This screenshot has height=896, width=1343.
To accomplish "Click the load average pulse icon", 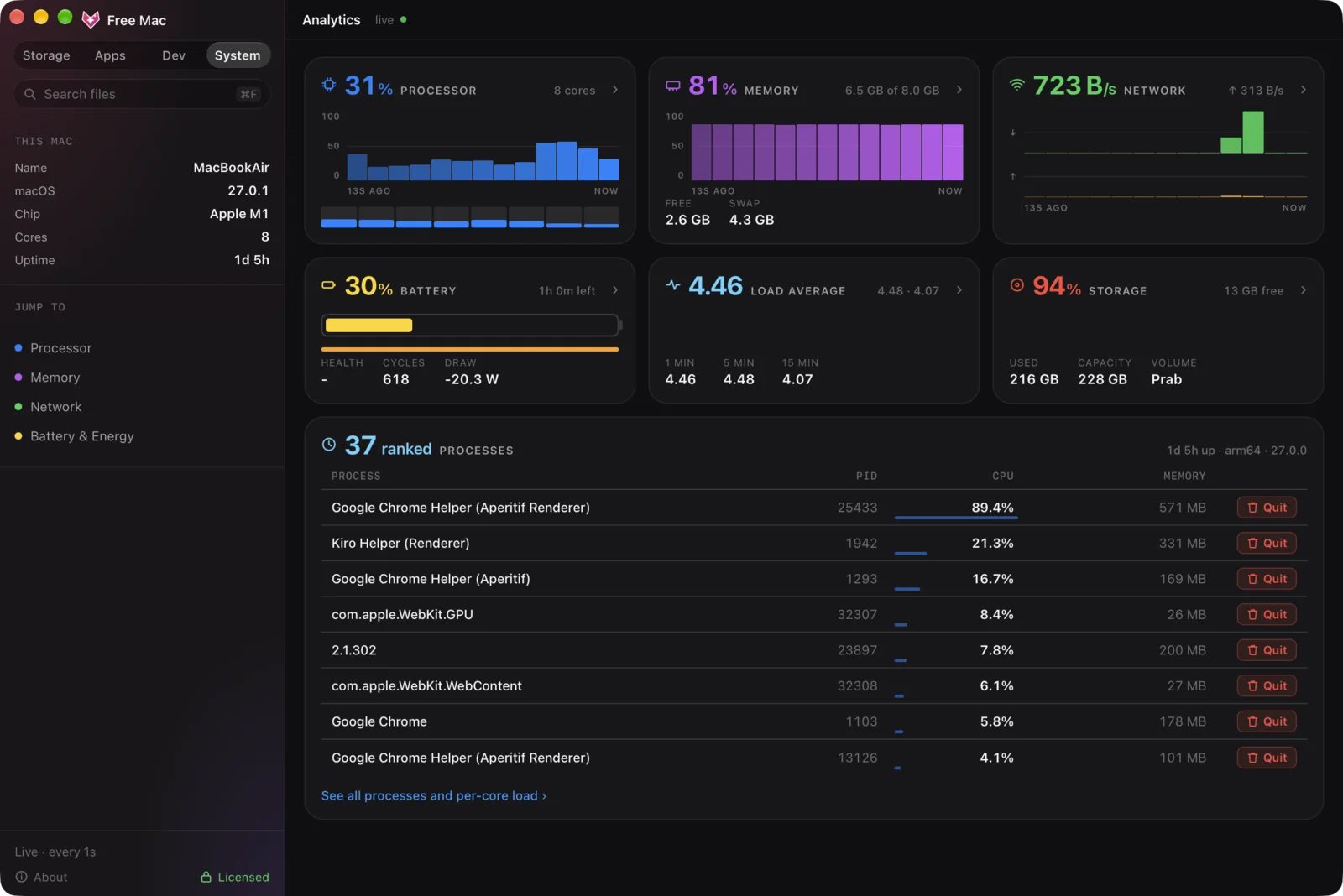I will [673, 285].
